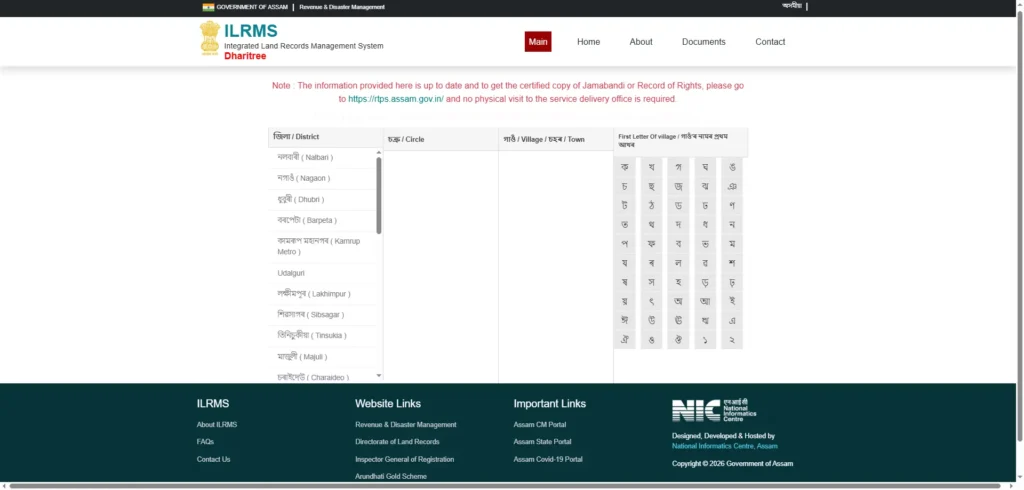
Task: Choose village first letter ব
Action: click(679, 244)
